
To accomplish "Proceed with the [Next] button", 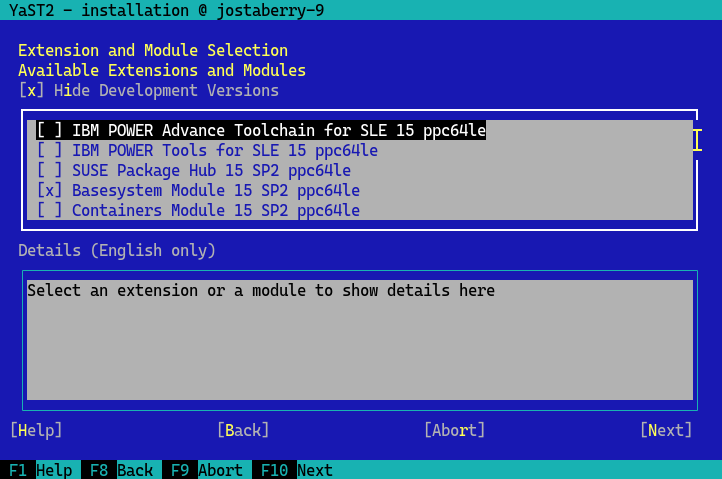I will click(x=666, y=430).
